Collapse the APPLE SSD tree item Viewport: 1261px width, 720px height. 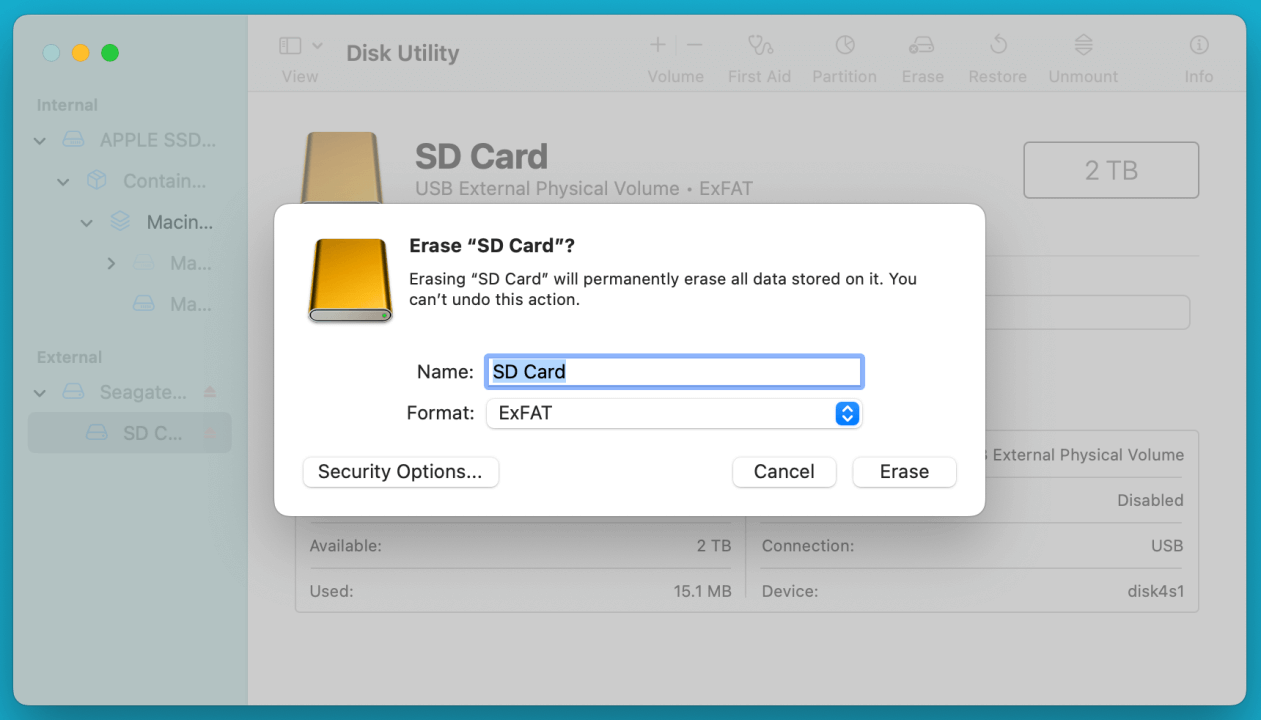(x=39, y=140)
